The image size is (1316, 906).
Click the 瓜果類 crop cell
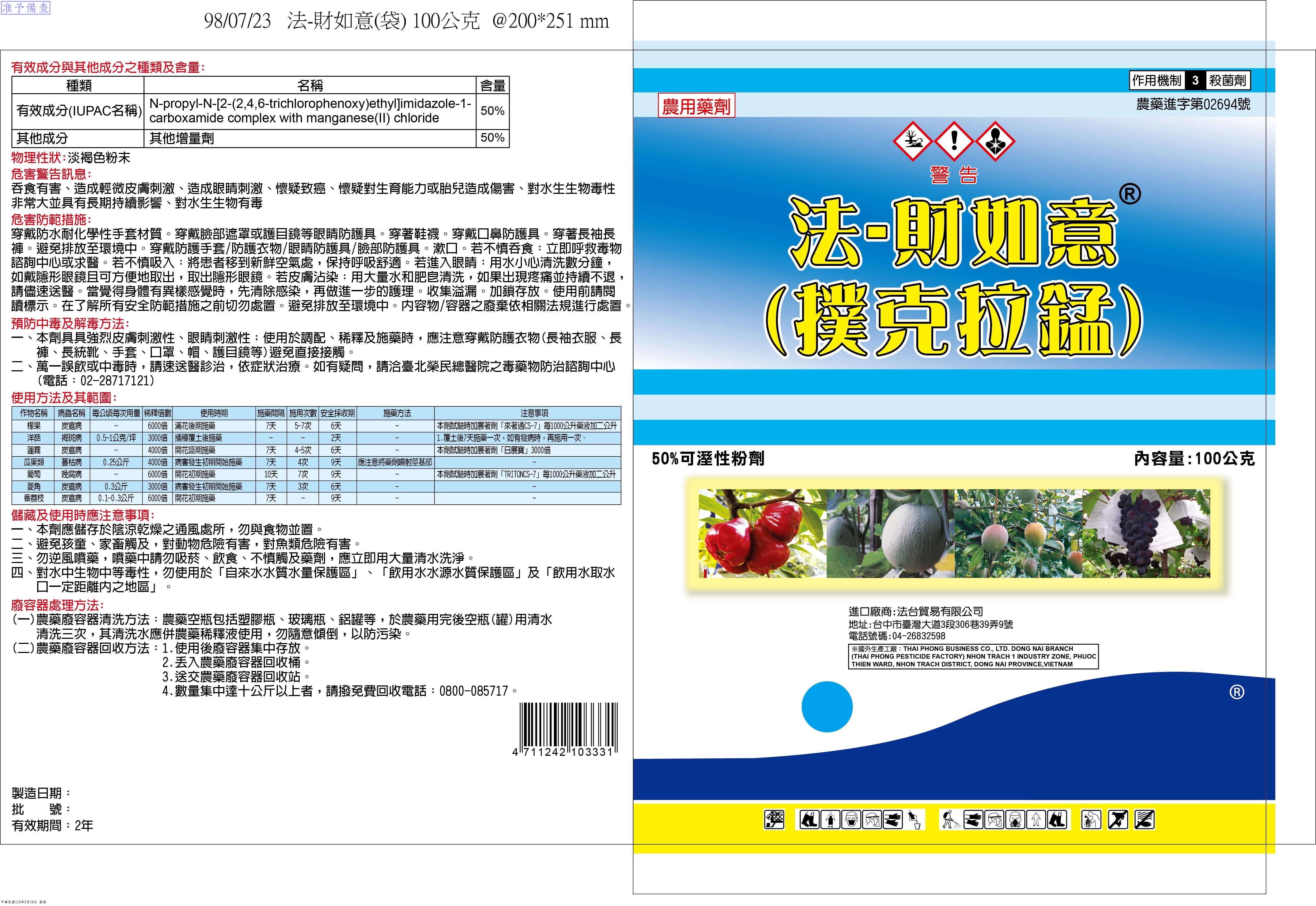[x=33, y=463]
